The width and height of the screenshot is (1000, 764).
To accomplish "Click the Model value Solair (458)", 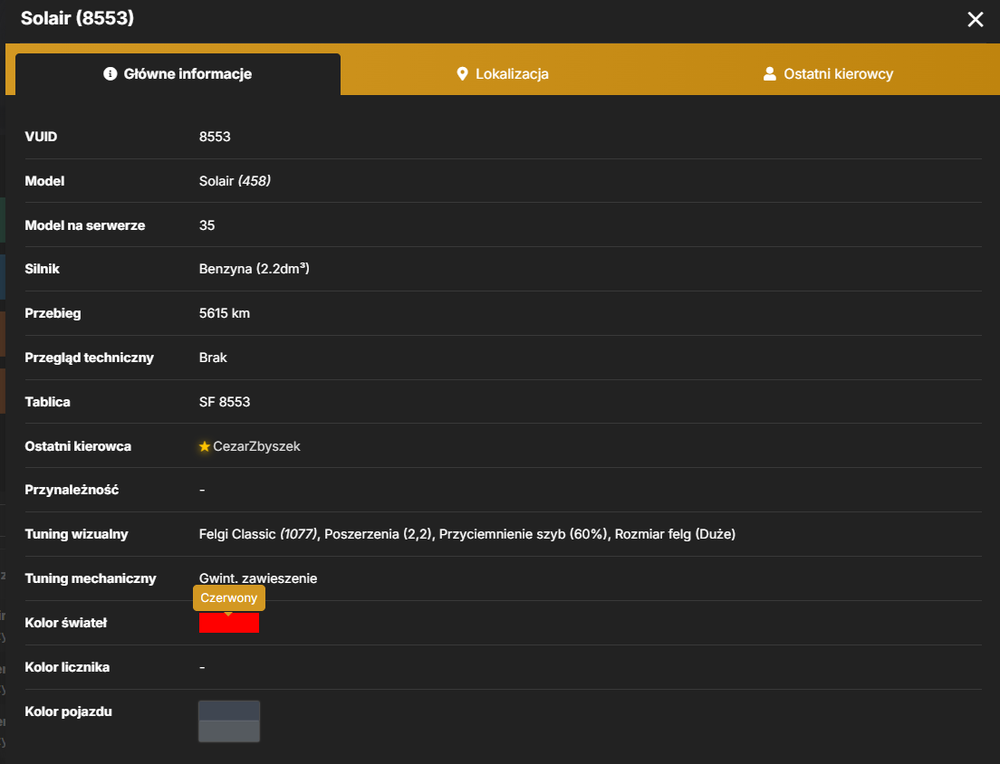I will click(235, 181).
